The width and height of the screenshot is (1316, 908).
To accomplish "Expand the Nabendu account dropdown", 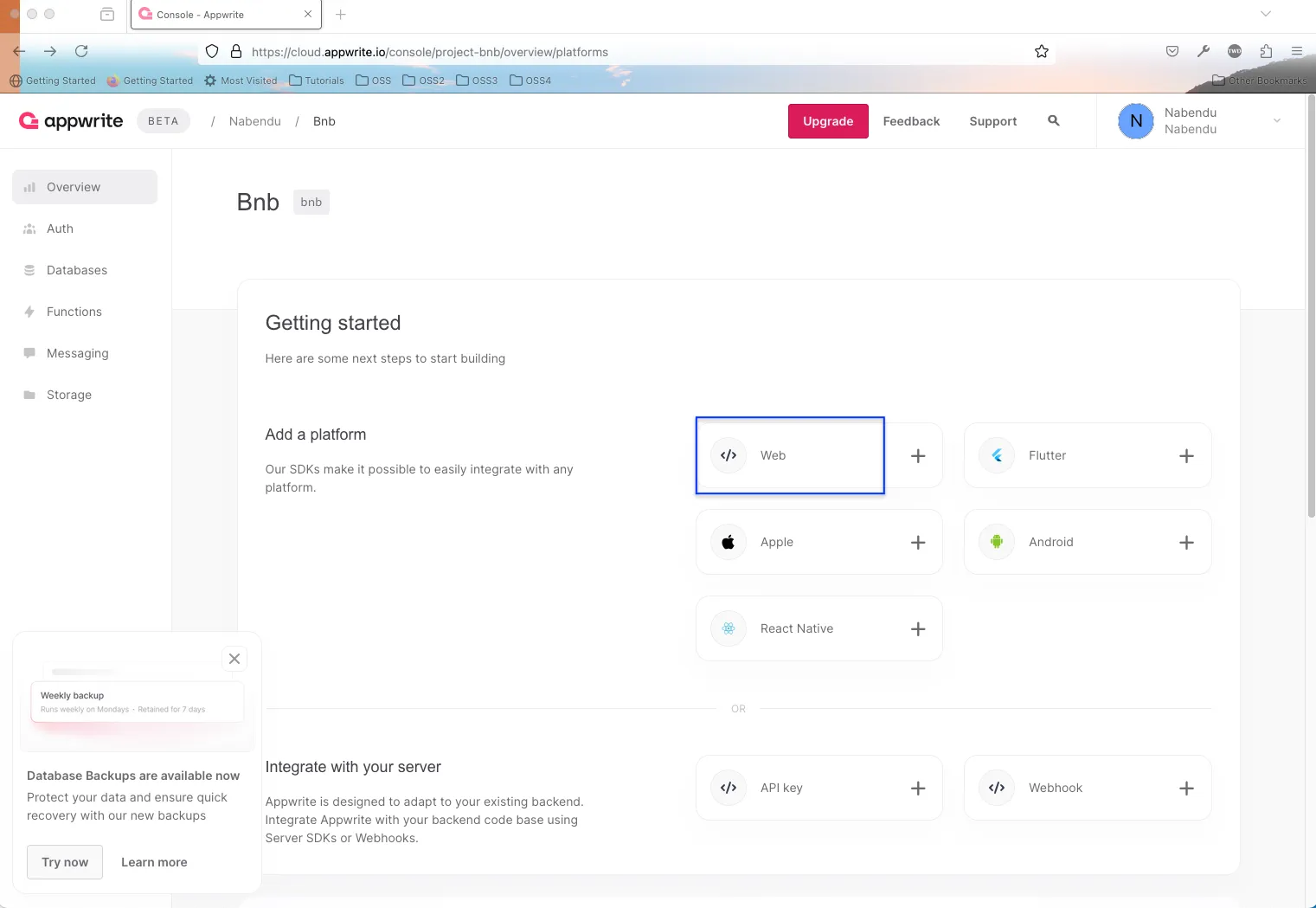I will pos(1277,121).
